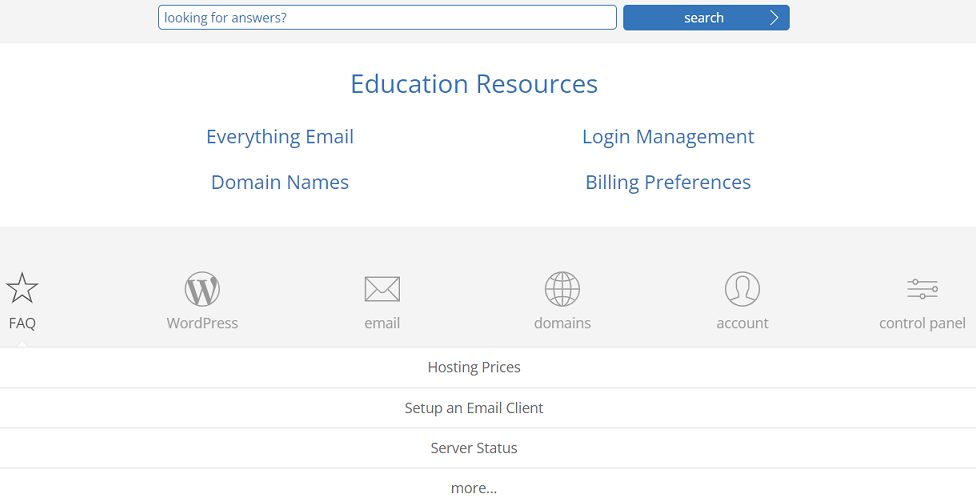Switch to the email tab label

382,323
